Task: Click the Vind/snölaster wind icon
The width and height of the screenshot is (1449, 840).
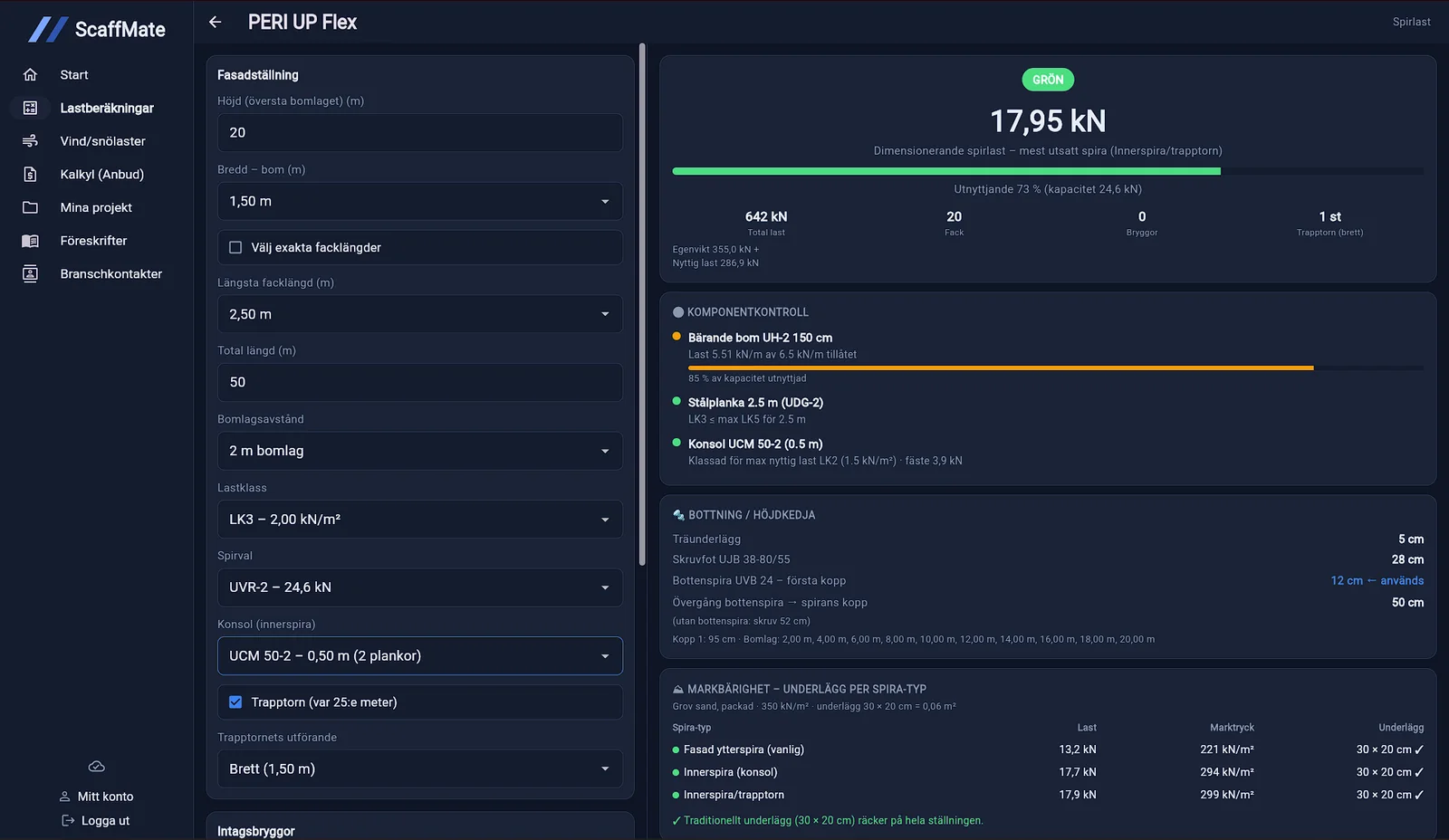Action: pyautogui.click(x=30, y=141)
